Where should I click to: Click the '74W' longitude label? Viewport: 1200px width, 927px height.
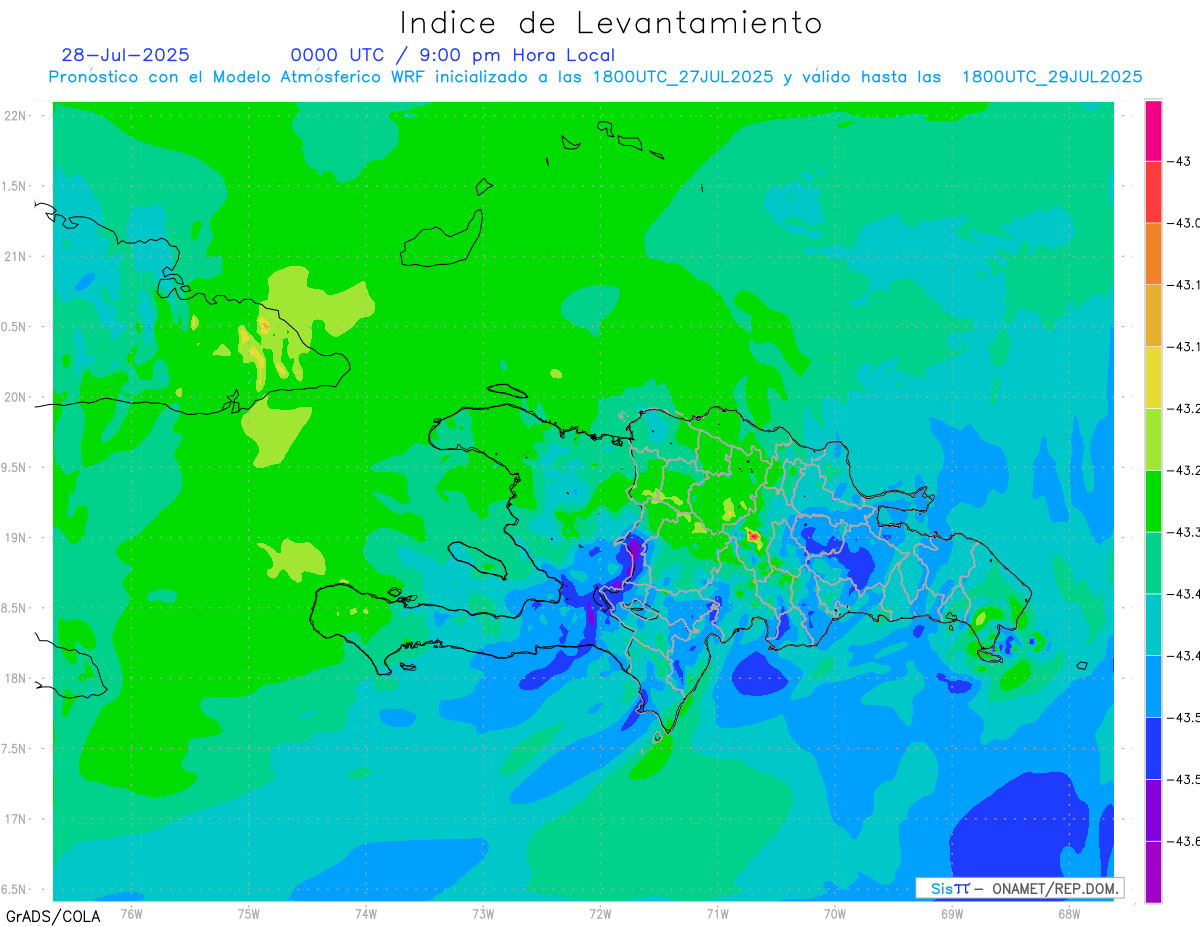pos(366,913)
